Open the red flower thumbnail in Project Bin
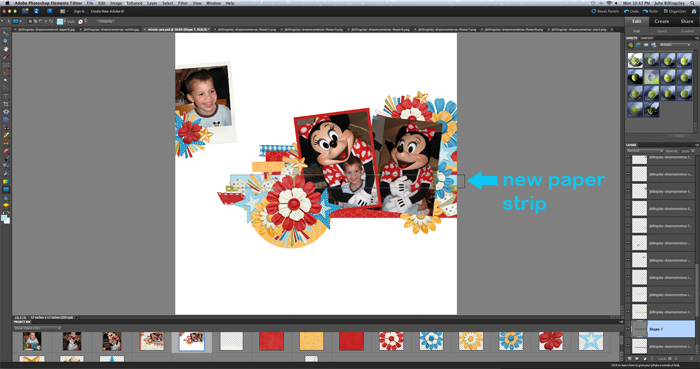The height and width of the screenshot is (369, 700). pyautogui.click(x=550, y=341)
